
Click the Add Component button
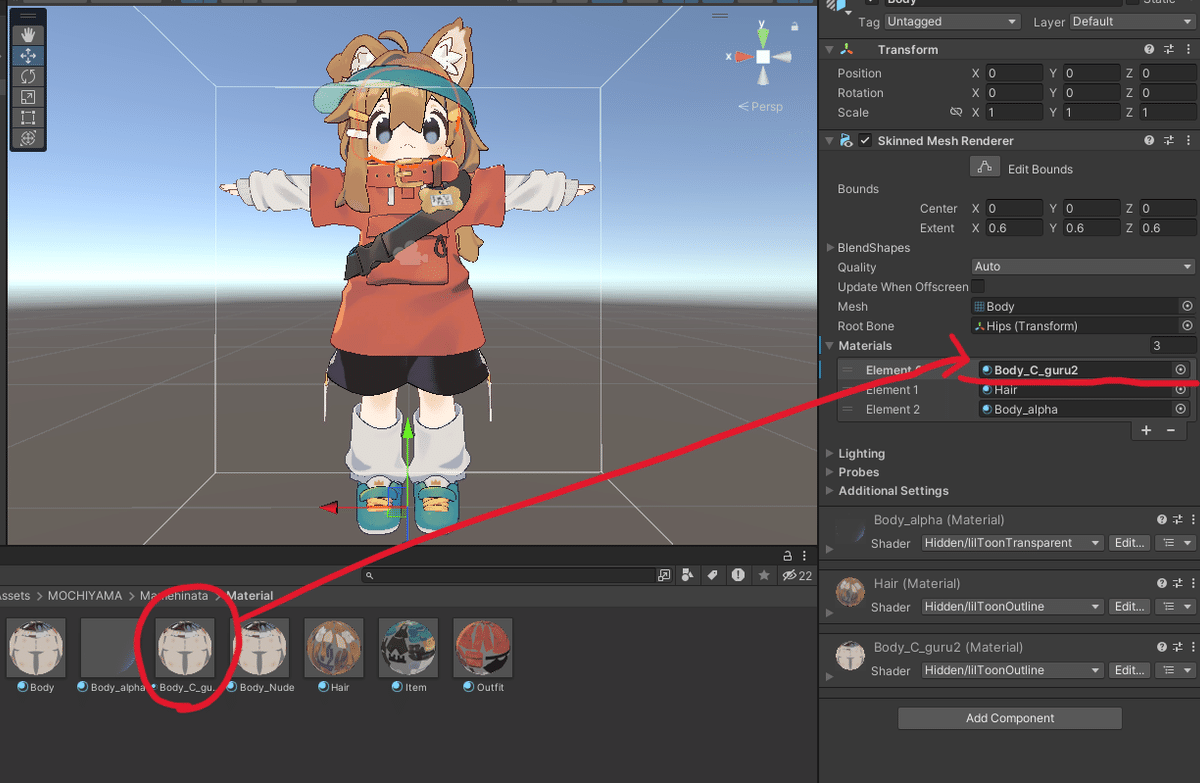pyautogui.click(x=1010, y=718)
